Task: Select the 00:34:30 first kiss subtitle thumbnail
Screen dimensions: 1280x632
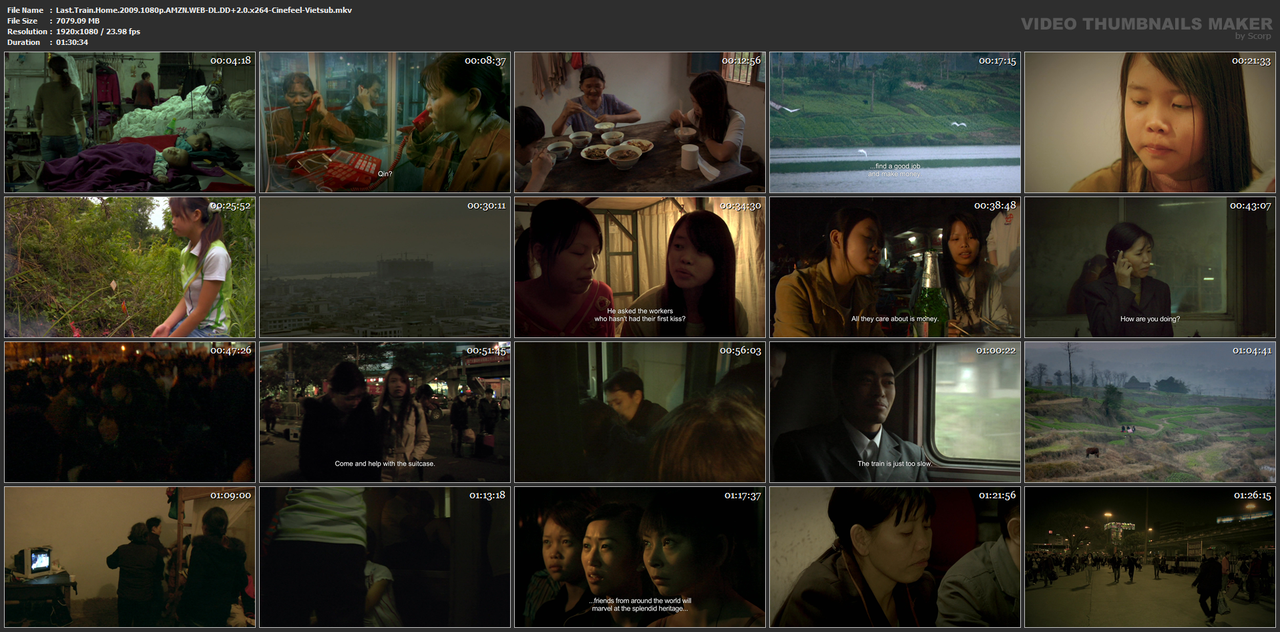Action: click(640, 267)
